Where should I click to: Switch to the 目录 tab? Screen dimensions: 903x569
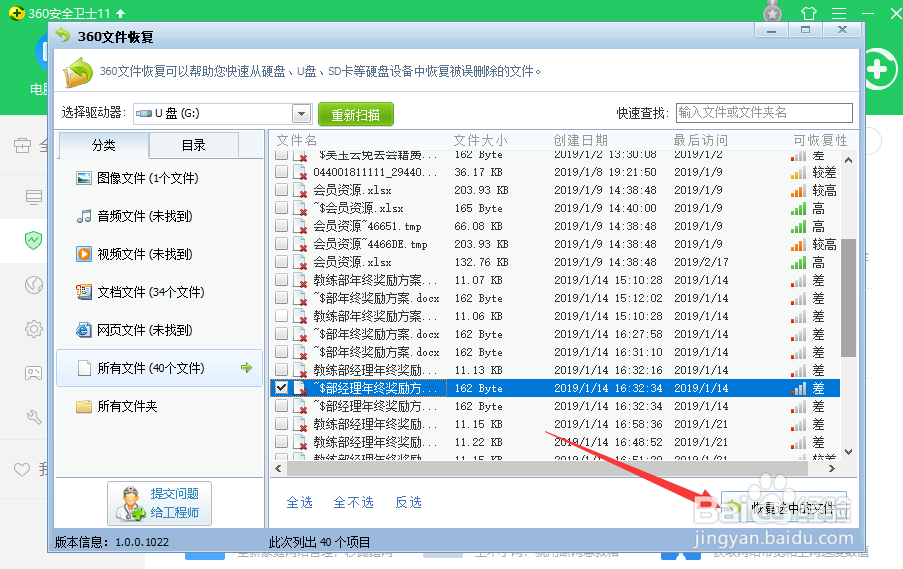click(194, 145)
